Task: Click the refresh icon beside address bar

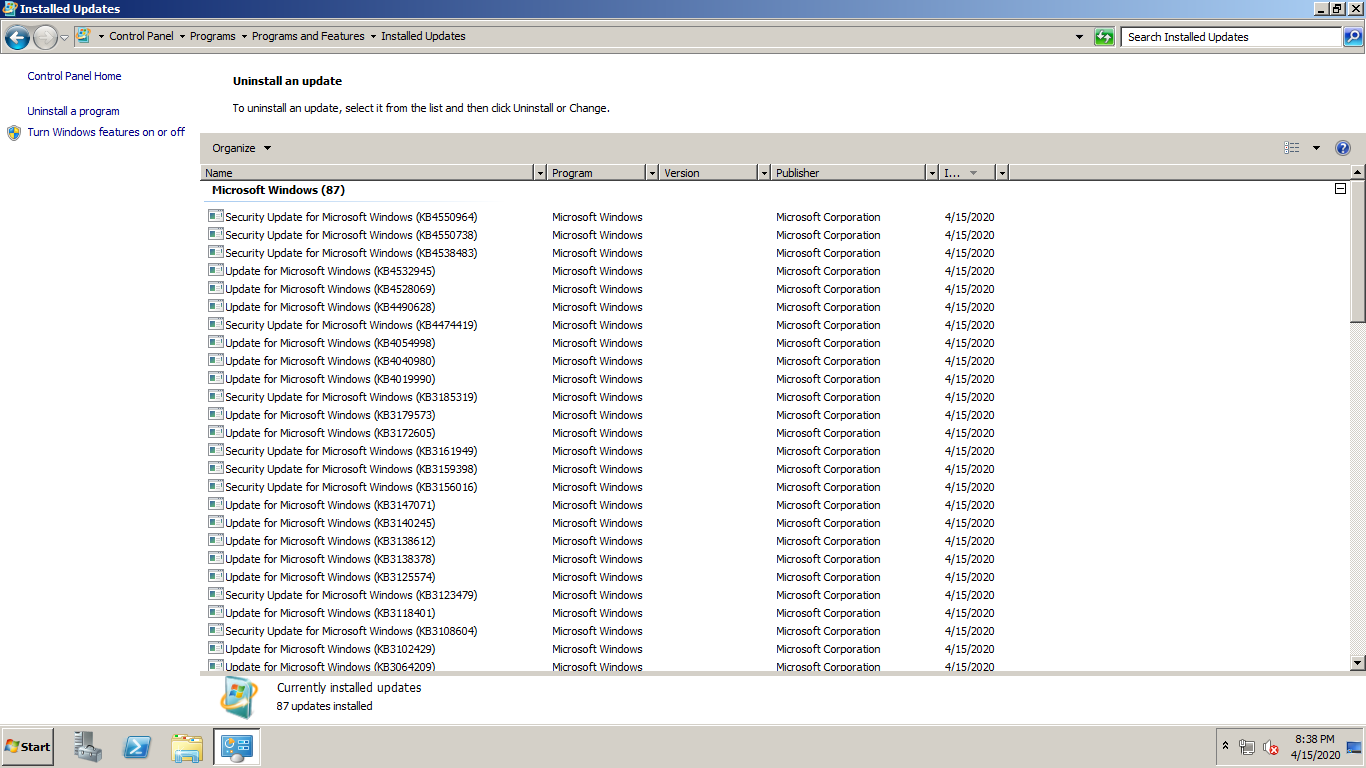Action: click(1104, 37)
